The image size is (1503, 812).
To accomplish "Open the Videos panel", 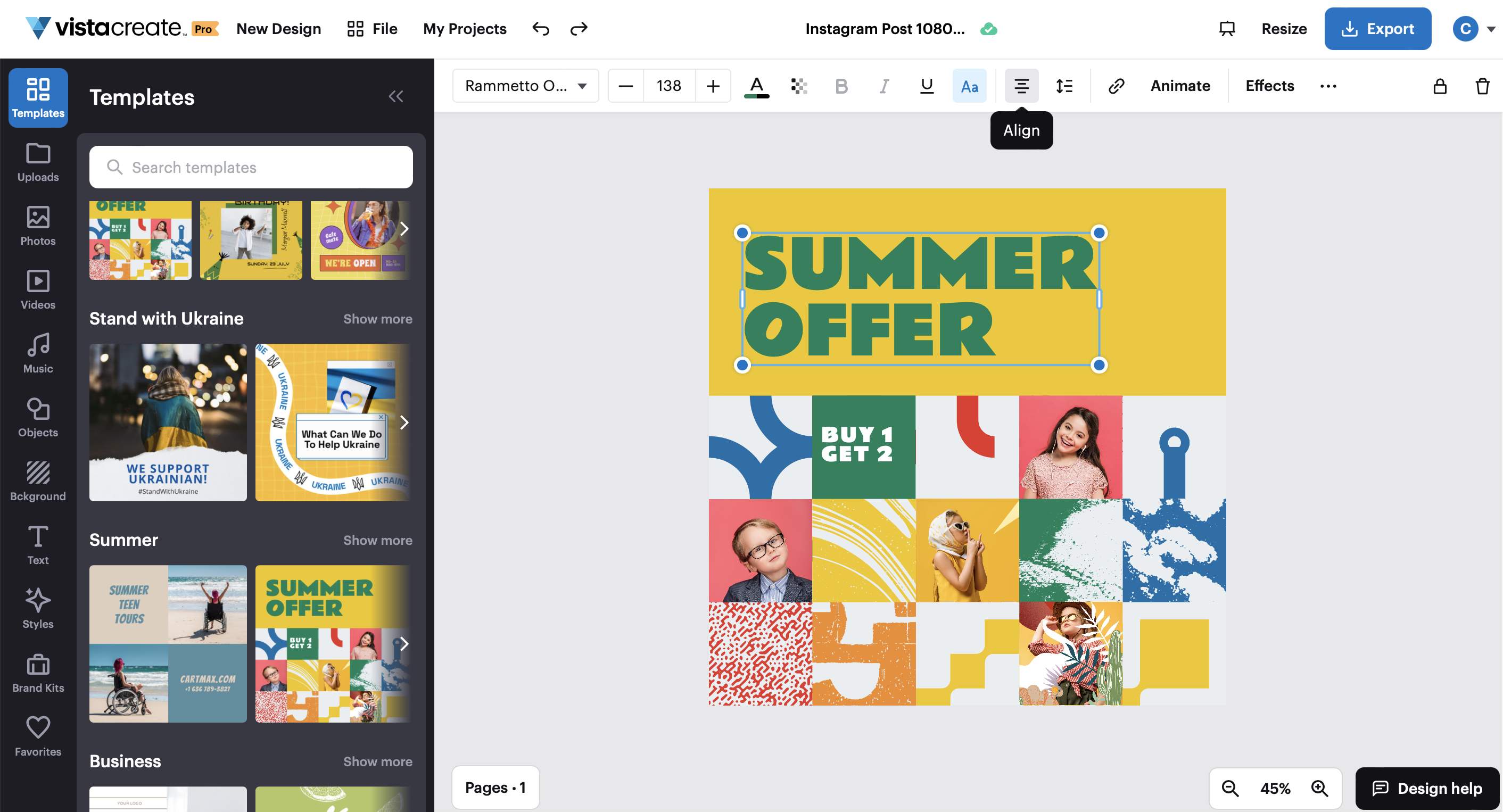I will [38, 290].
